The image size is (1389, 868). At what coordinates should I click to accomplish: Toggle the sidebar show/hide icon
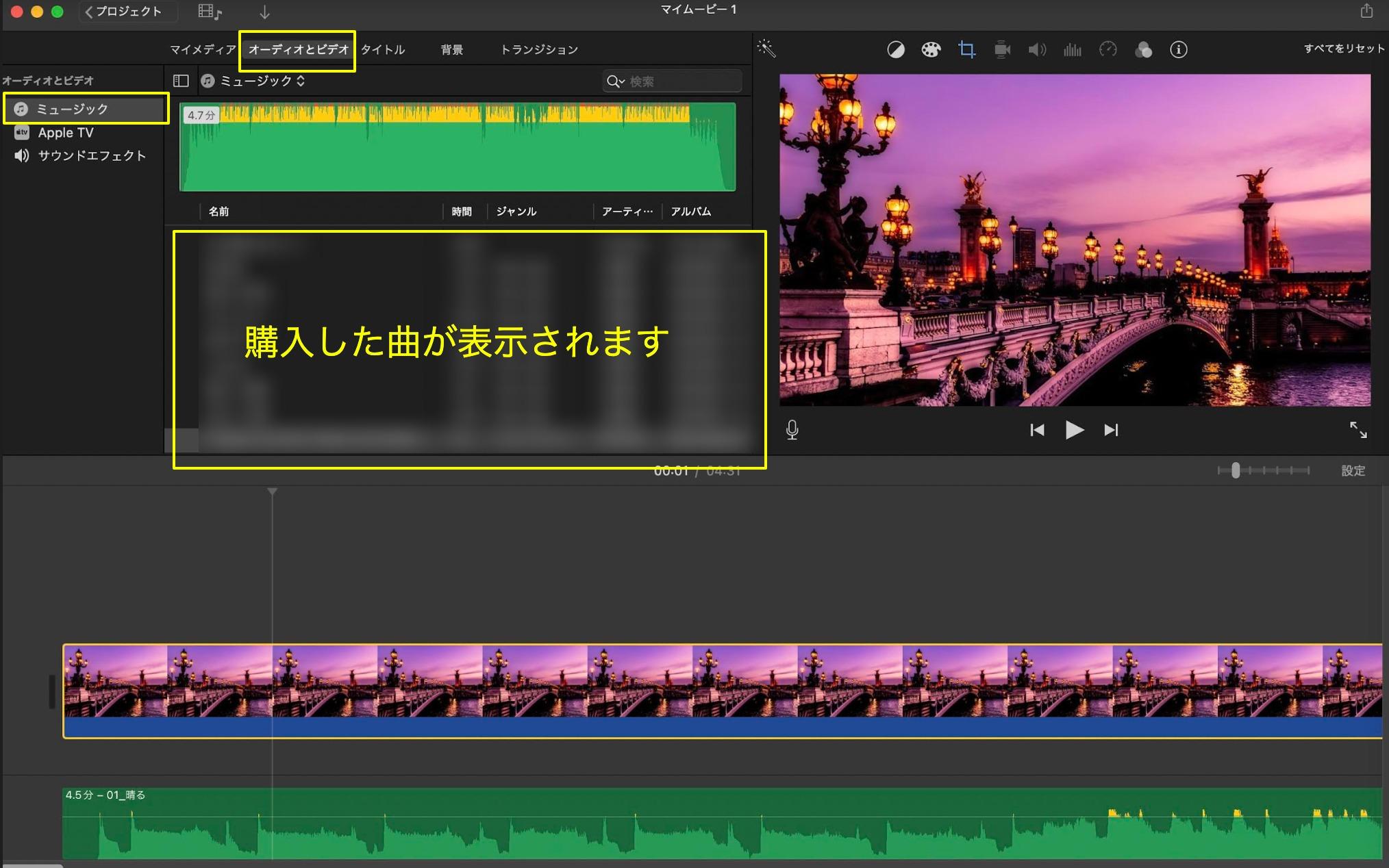click(181, 81)
